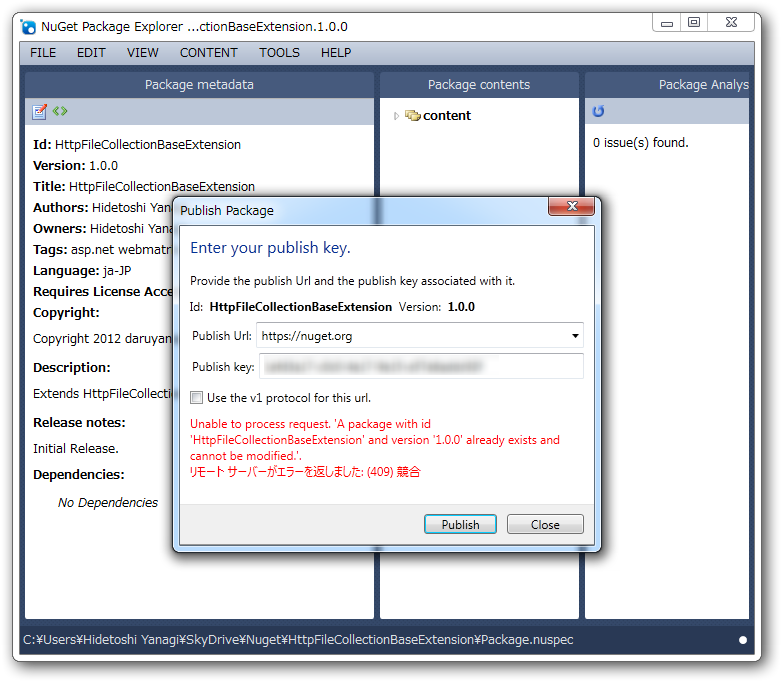Image resolution: width=782 pixels, height=682 pixels.
Task: Click the Owners metadata line
Action: click(102, 229)
